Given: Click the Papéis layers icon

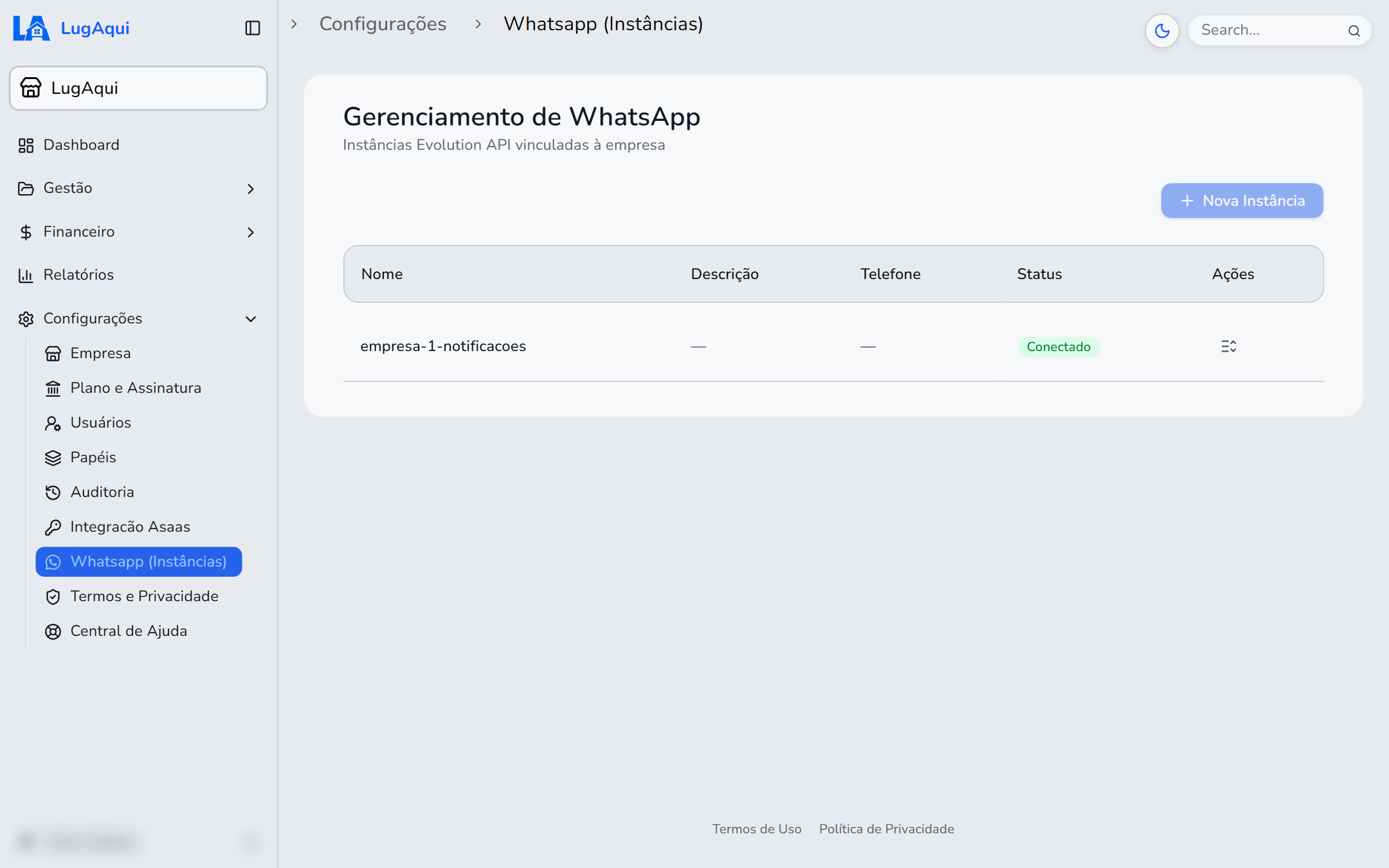Looking at the screenshot, I should point(53,458).
